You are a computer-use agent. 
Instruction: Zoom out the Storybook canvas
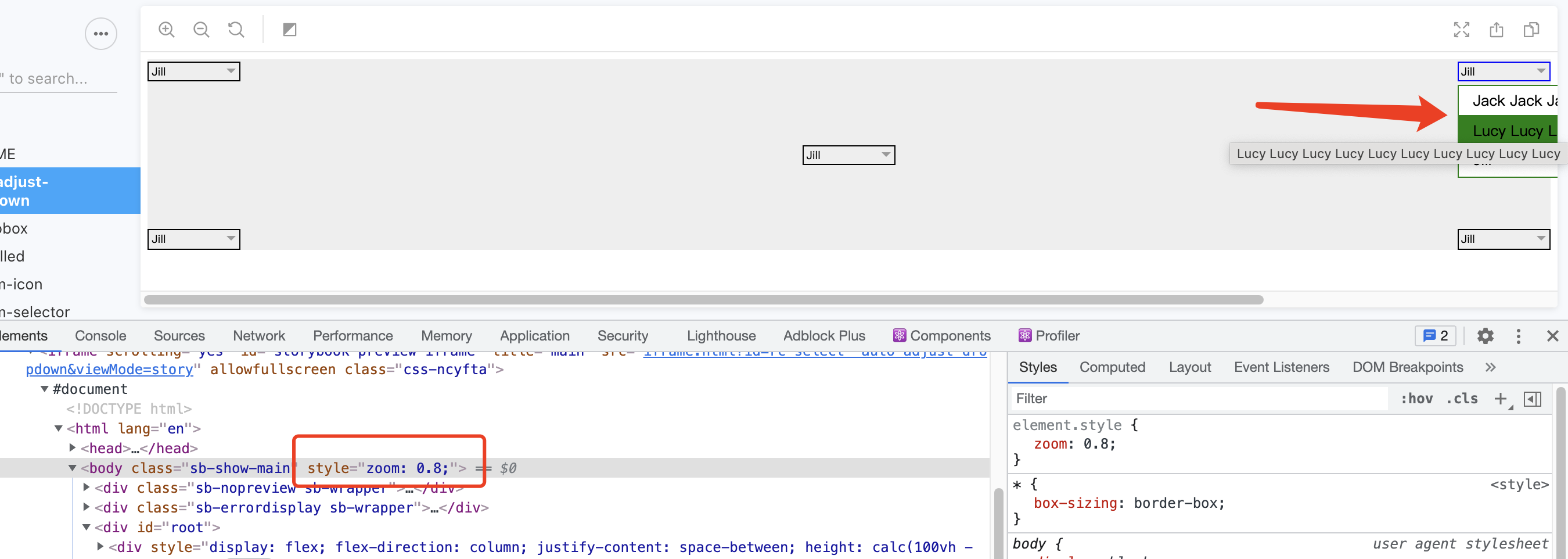click(201, 29)
